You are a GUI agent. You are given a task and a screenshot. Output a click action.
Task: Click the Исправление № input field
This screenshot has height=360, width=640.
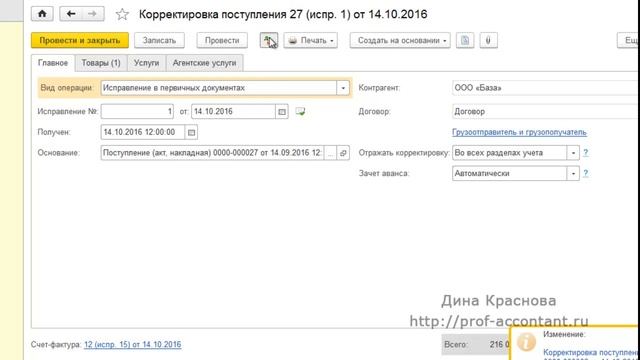click(x=137, y=111)
